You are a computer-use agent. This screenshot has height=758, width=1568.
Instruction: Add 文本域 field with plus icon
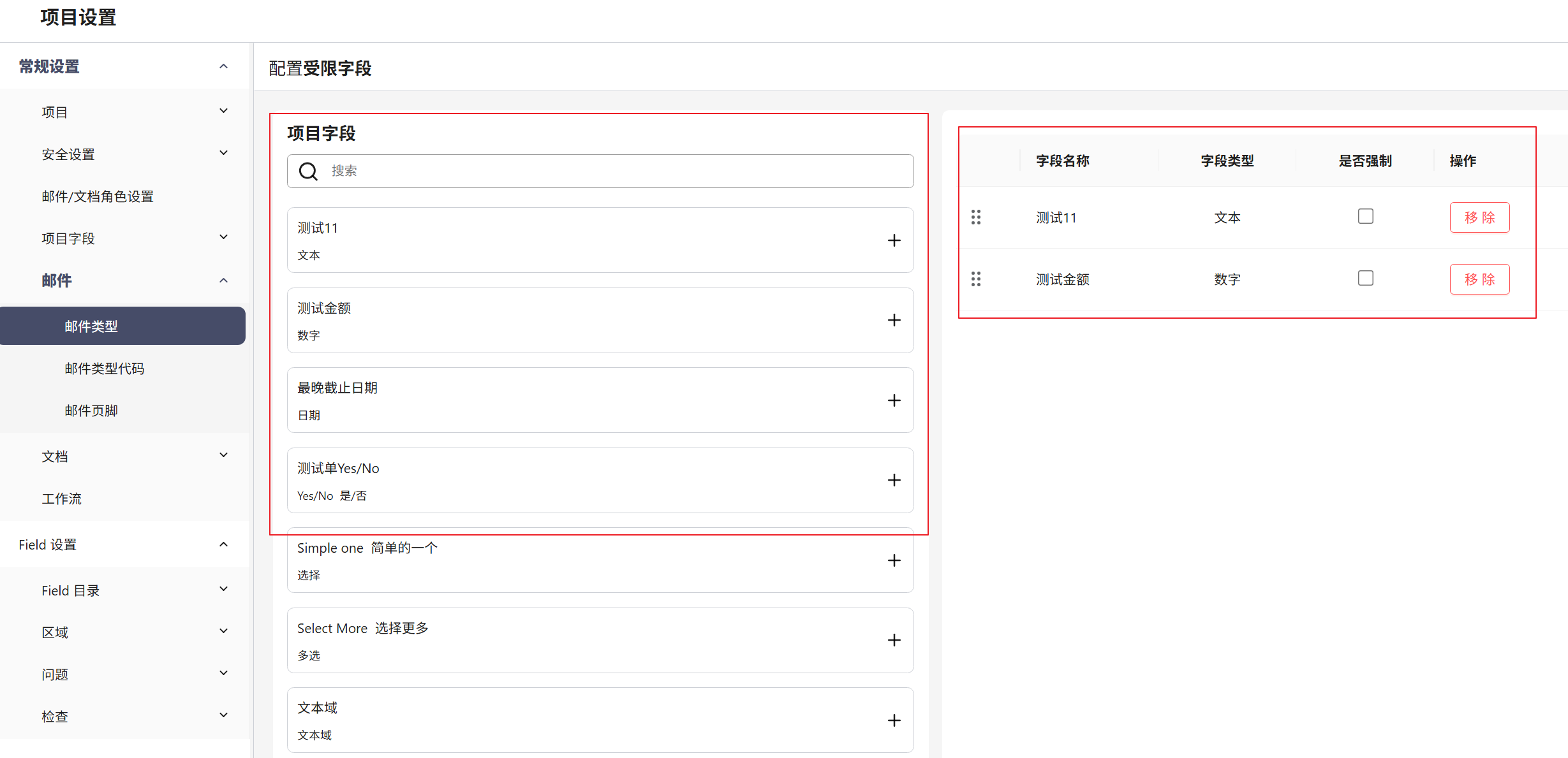click(x=894, y=720)
